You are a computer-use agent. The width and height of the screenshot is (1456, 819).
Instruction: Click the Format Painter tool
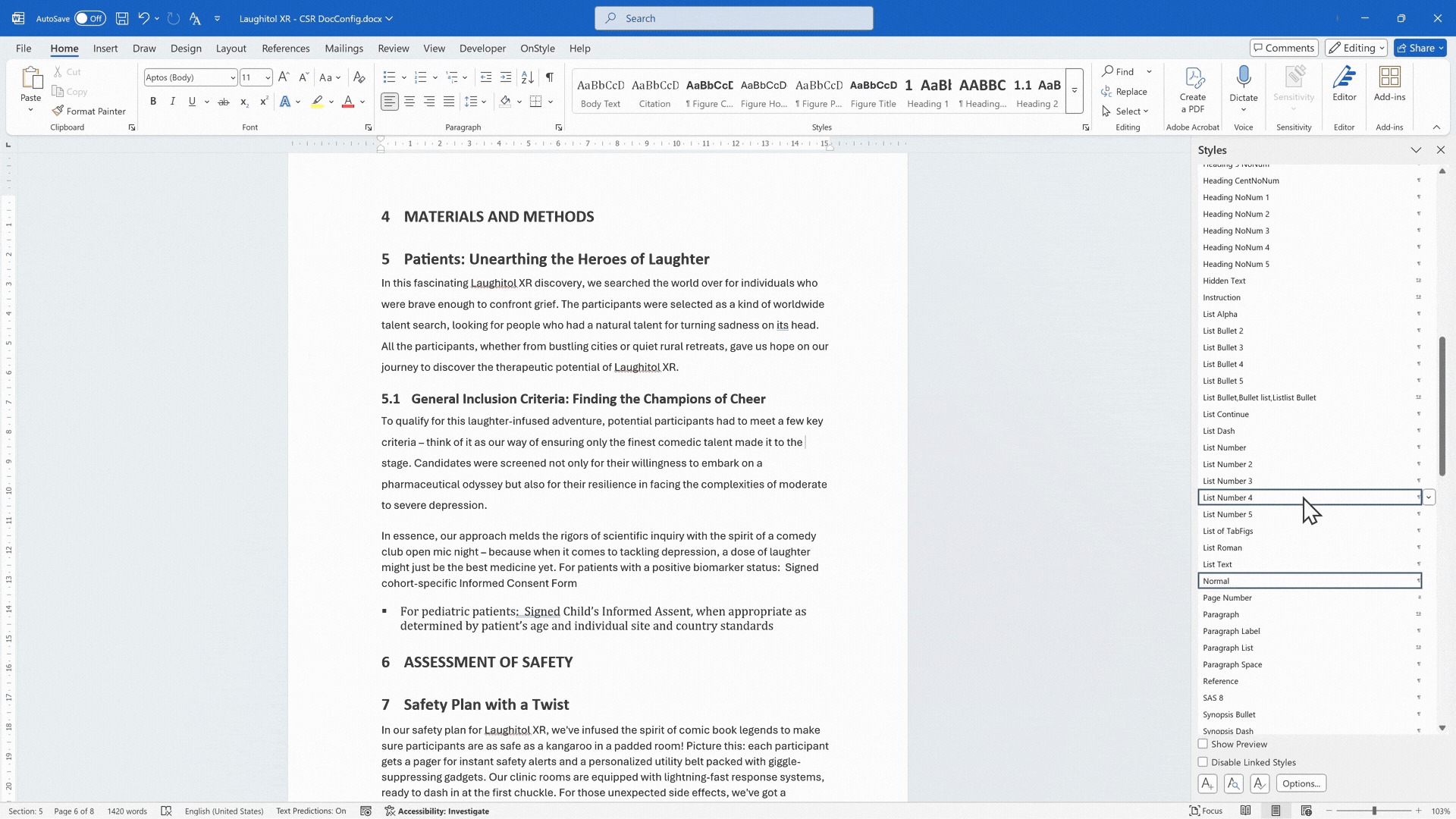click(x=89, y=111)
